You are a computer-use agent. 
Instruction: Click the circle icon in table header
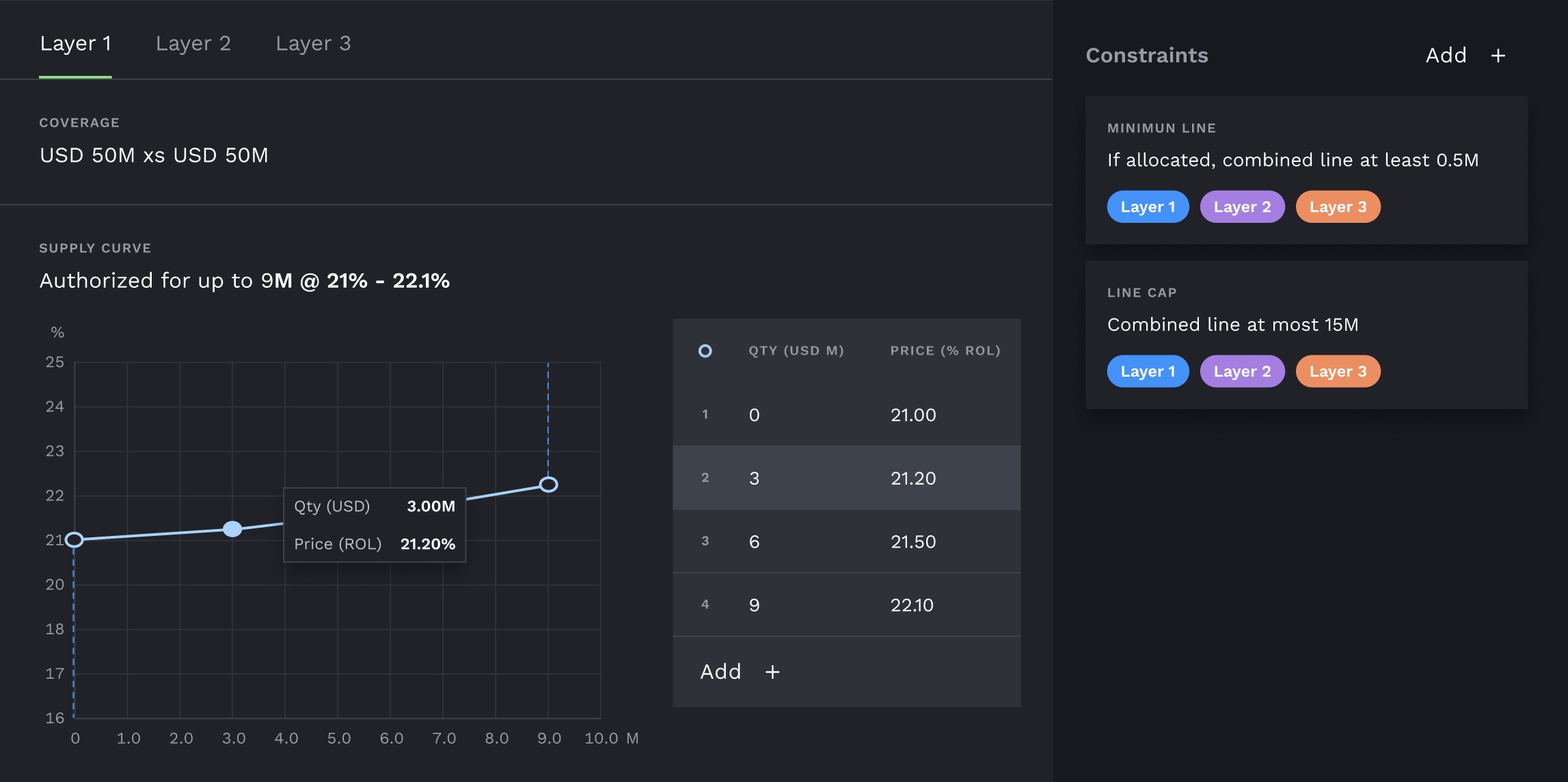[x=705, y=351]
